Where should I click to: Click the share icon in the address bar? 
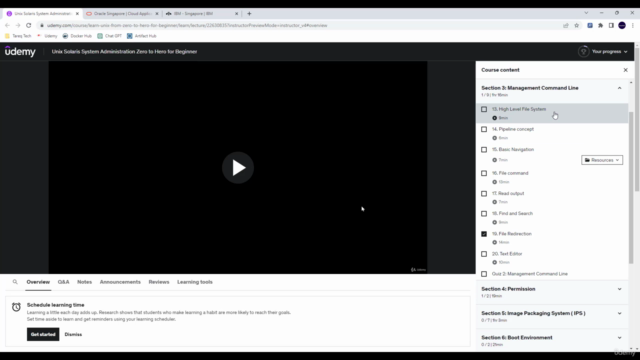(566, 25)
